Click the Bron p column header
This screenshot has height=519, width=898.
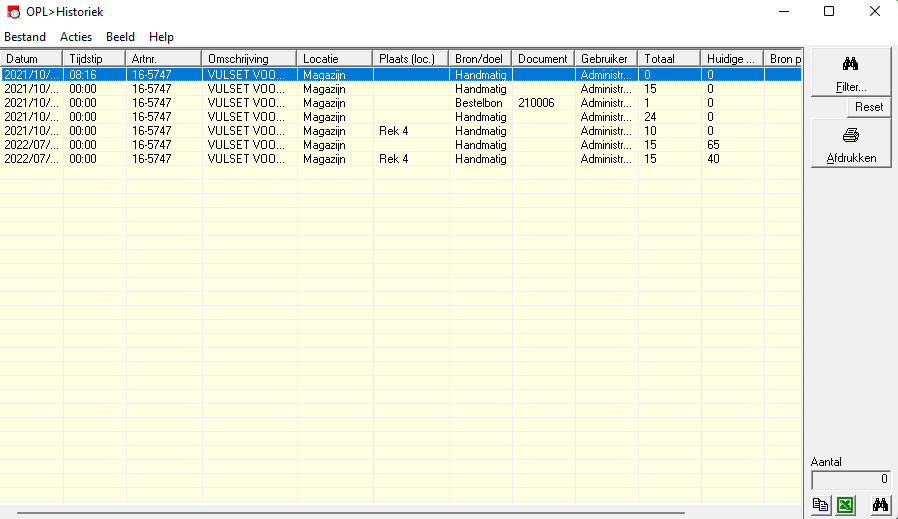coord(783,58)
